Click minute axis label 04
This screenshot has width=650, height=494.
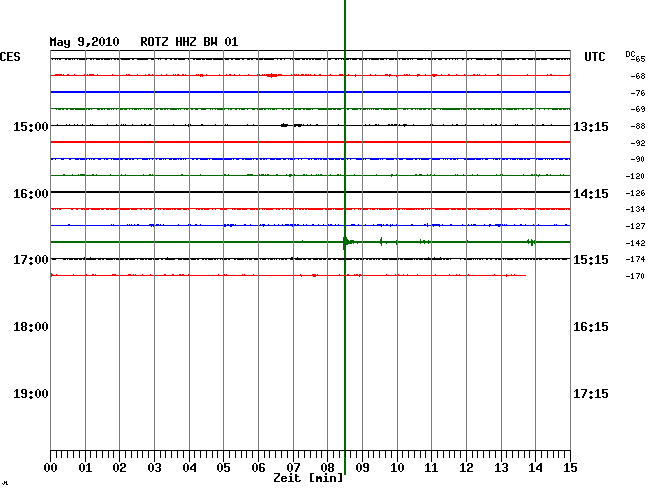[x=189, y=468]
